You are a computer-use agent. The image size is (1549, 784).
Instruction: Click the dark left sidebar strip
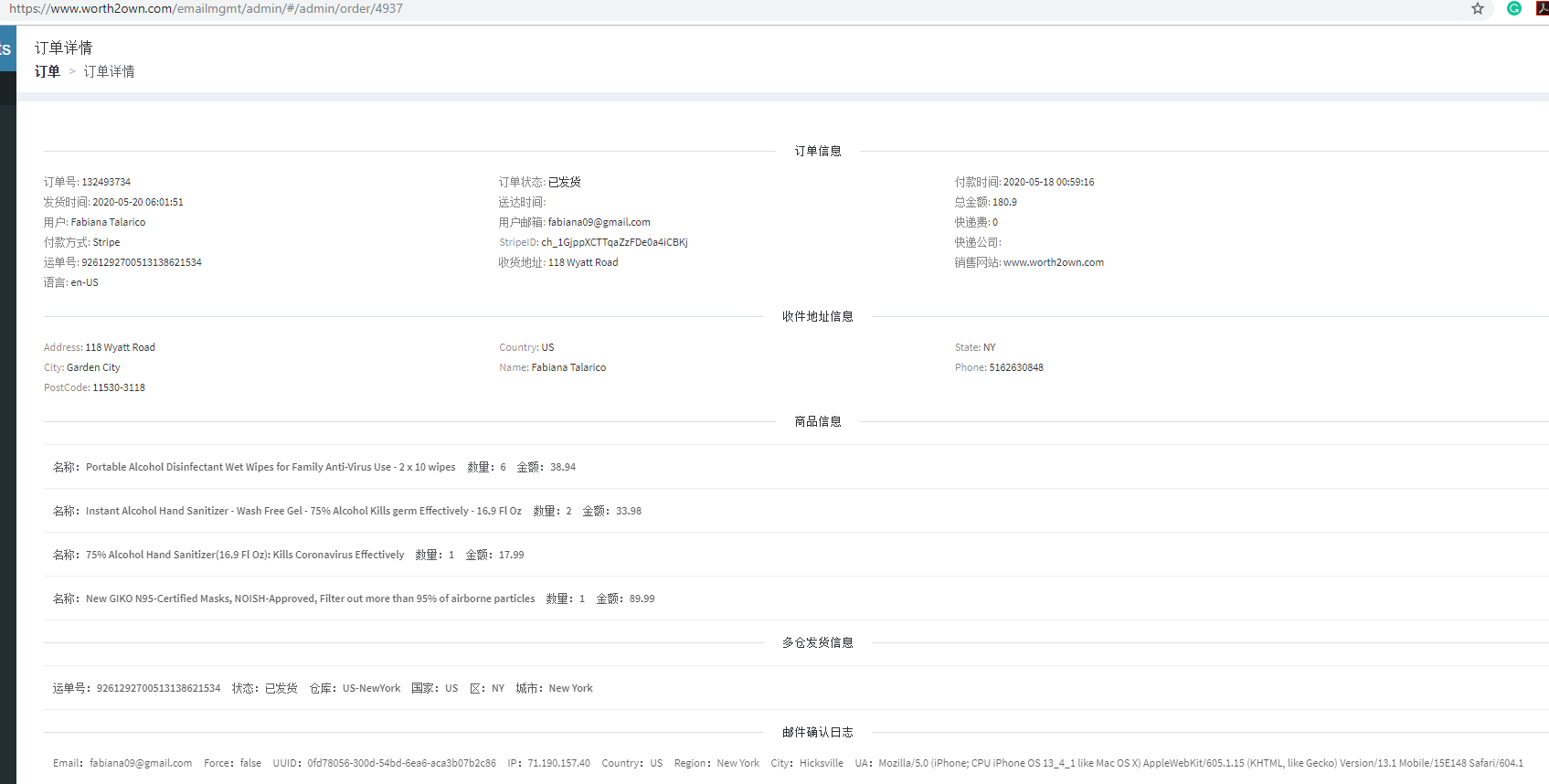(7, 439)
